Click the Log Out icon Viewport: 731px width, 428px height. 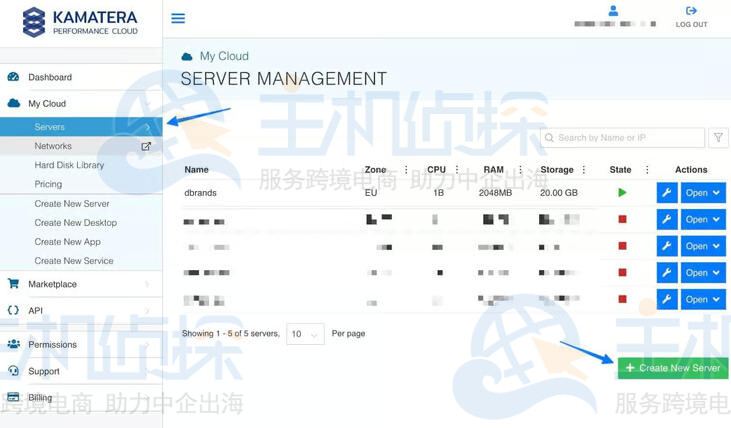coord(691,11)
